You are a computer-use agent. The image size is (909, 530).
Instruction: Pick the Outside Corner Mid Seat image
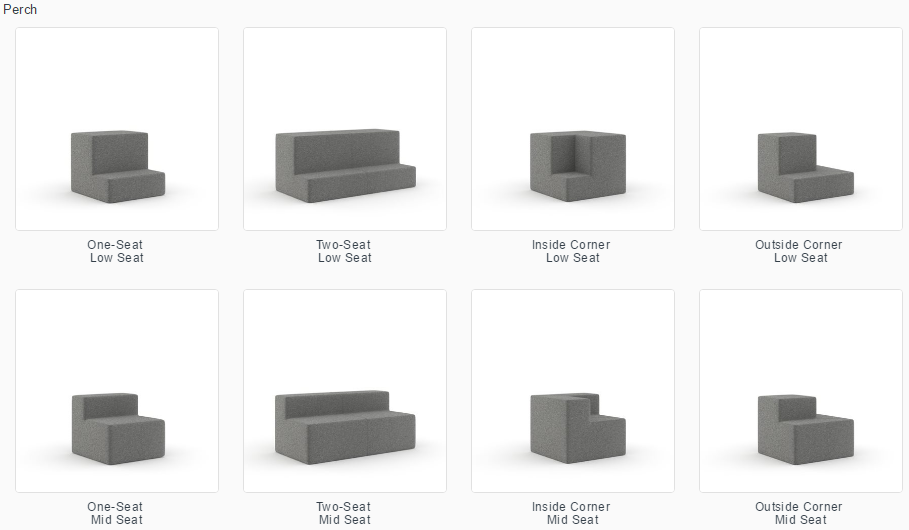coord(801,391)
